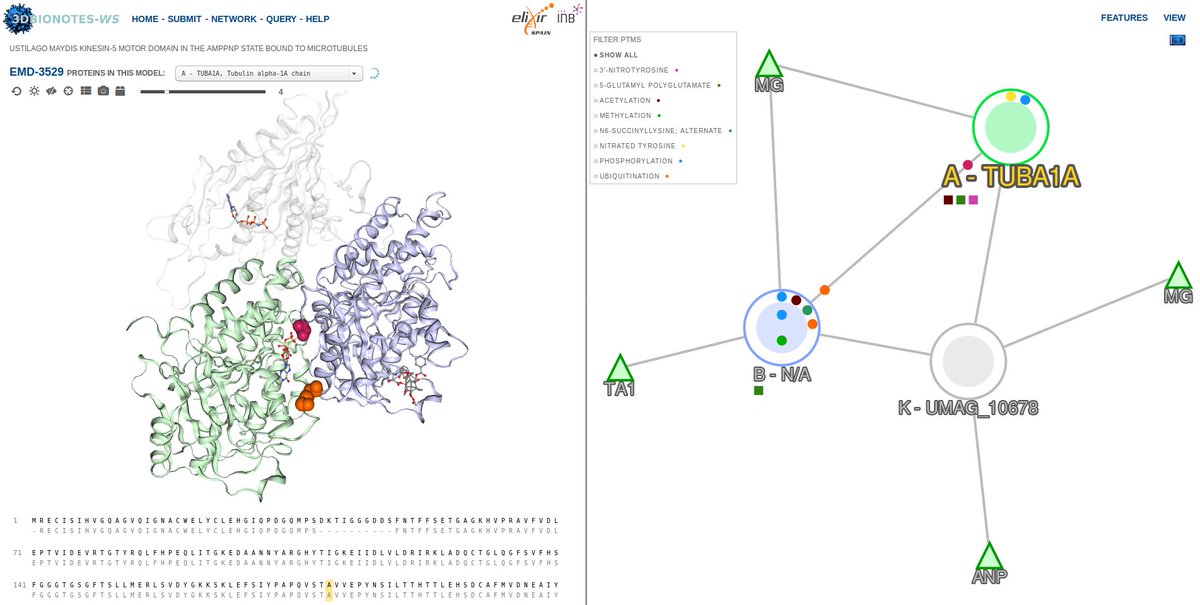Open the proteins in this model dropdown
Viewport: 1200px width, 605px height.
click(269, 73)
